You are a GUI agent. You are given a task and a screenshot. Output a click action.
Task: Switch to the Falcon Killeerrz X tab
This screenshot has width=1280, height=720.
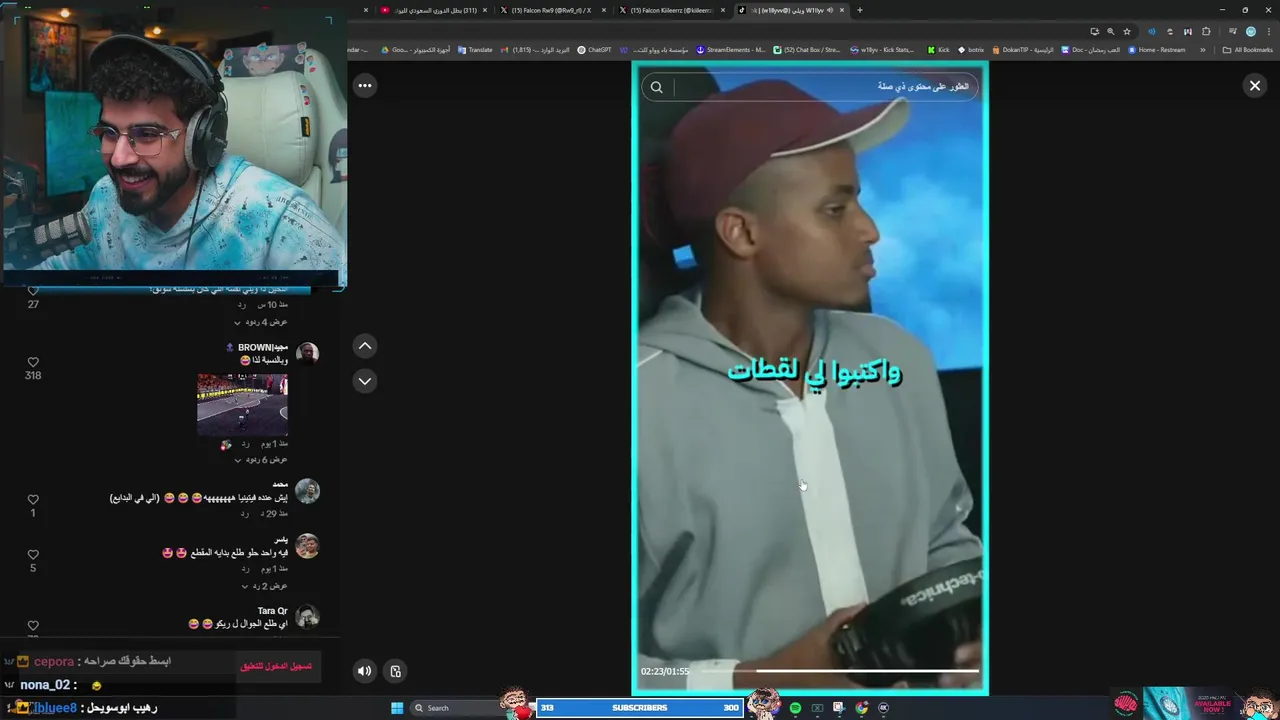[x=672, y=10]
